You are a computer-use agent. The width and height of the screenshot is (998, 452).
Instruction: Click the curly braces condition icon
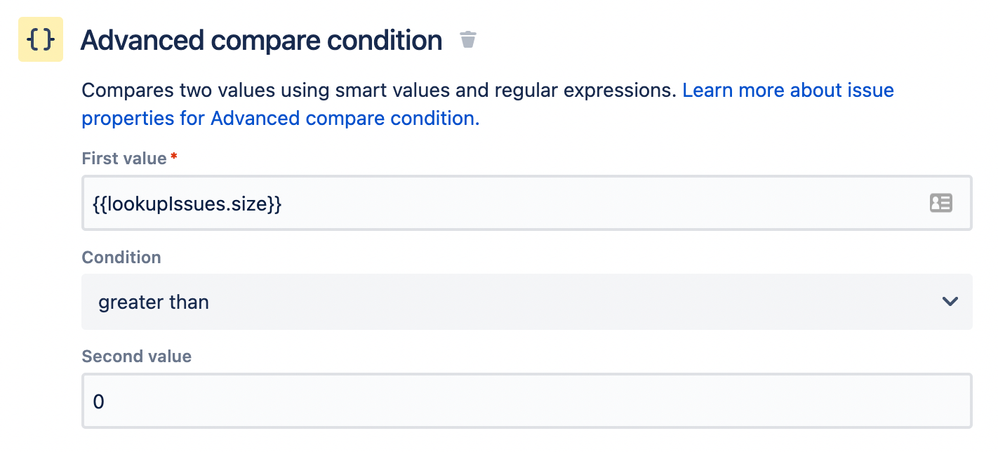click(40, 41)
